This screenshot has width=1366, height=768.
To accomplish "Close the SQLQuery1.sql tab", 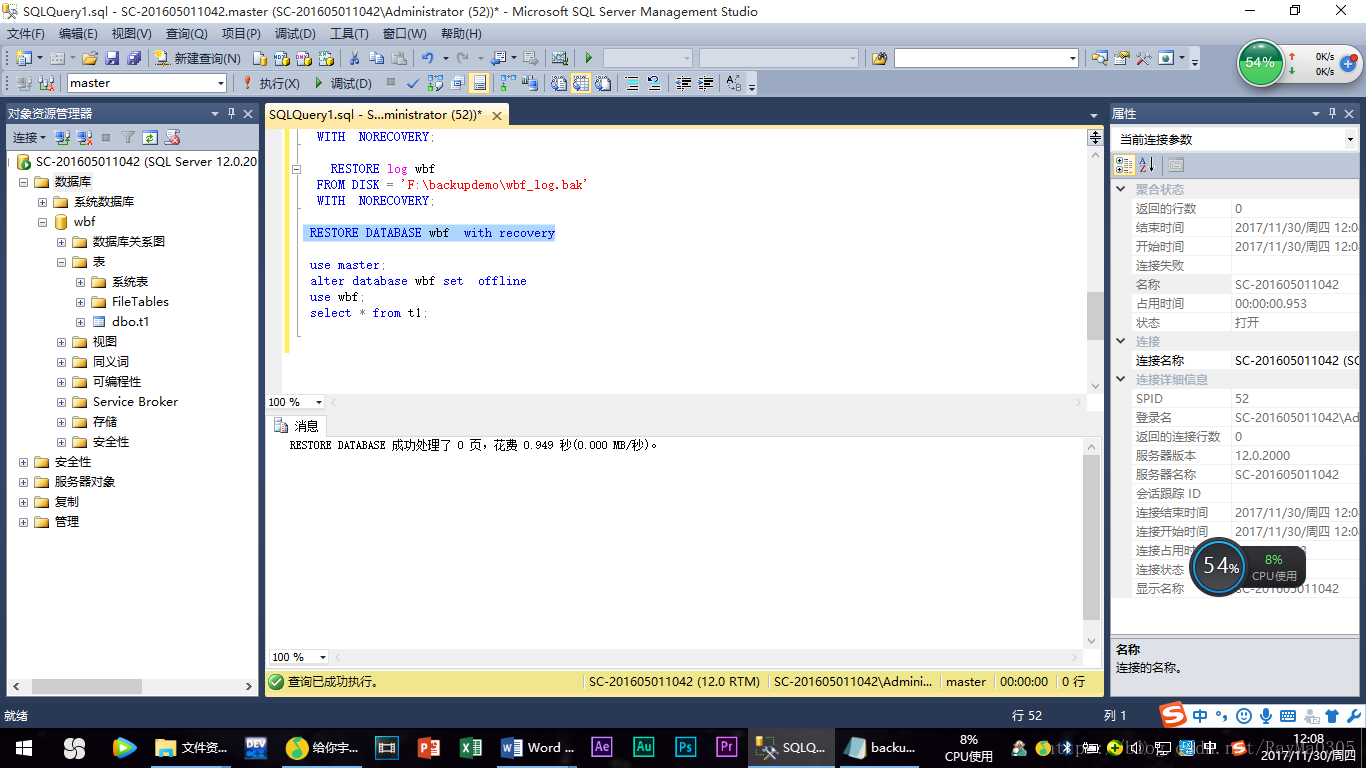I will pos(496,115).
